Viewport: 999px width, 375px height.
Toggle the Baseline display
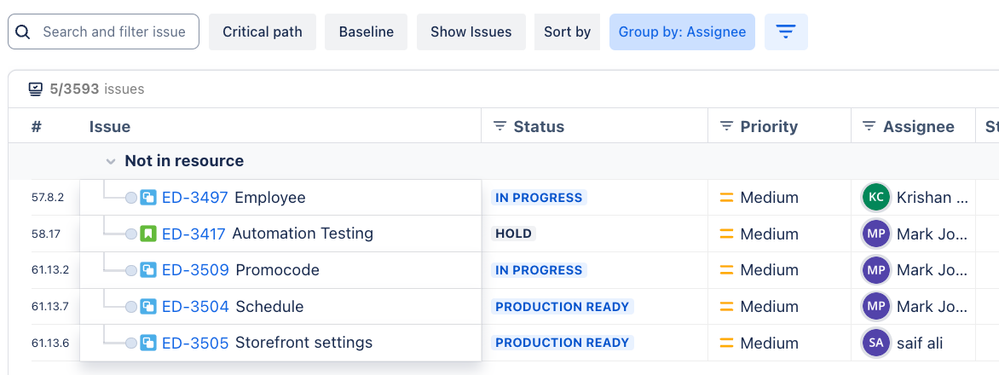(x=366, y=32)
